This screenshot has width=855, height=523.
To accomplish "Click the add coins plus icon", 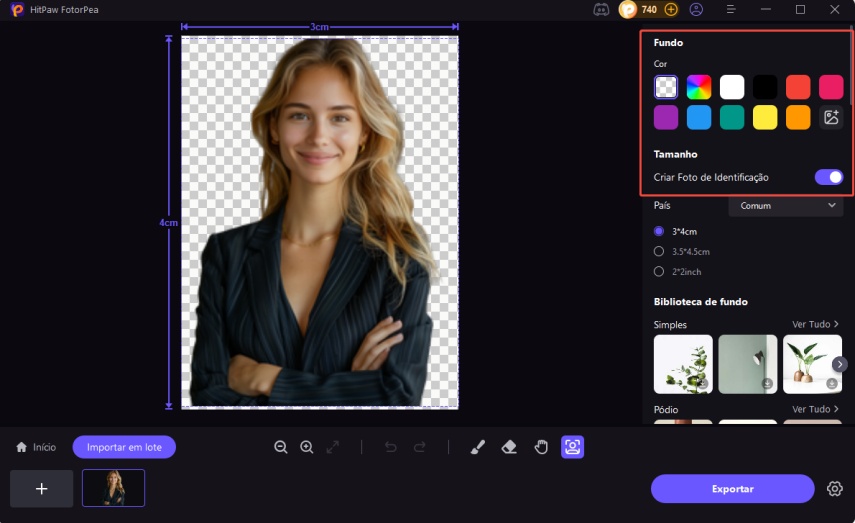I will click(x=671, y=10).
